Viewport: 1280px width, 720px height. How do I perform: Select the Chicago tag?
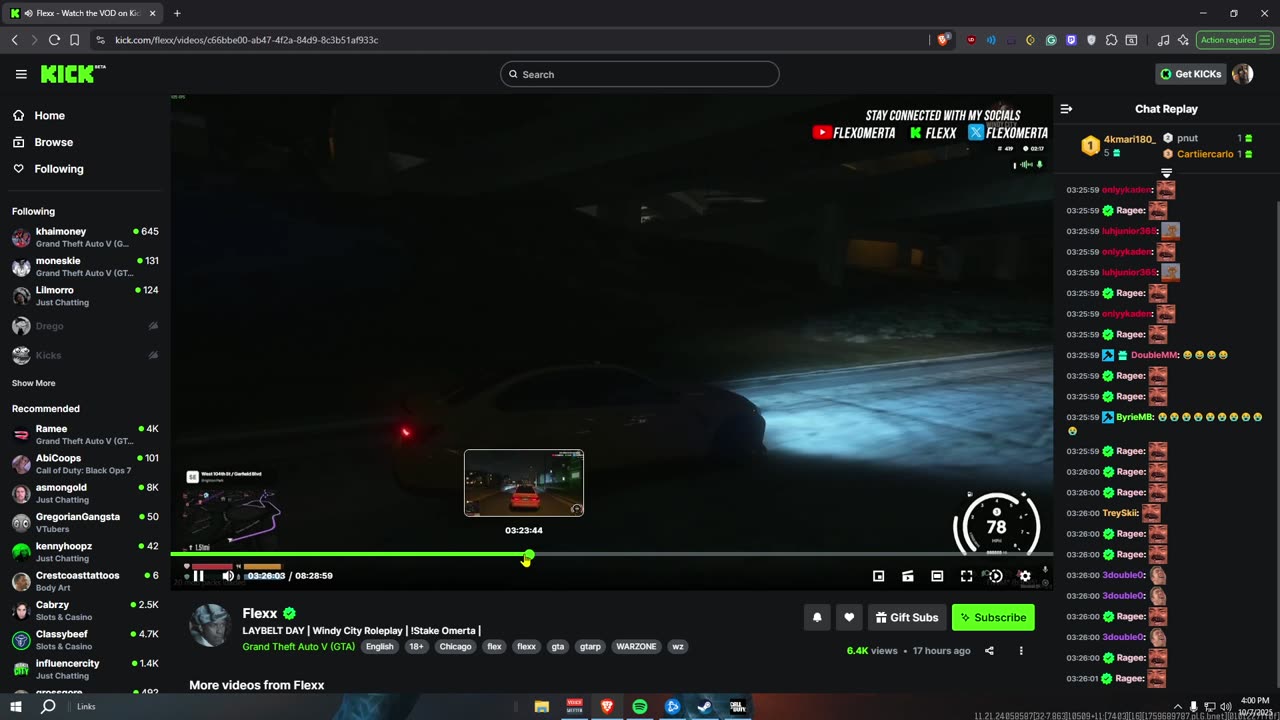[x=455, y=647]
